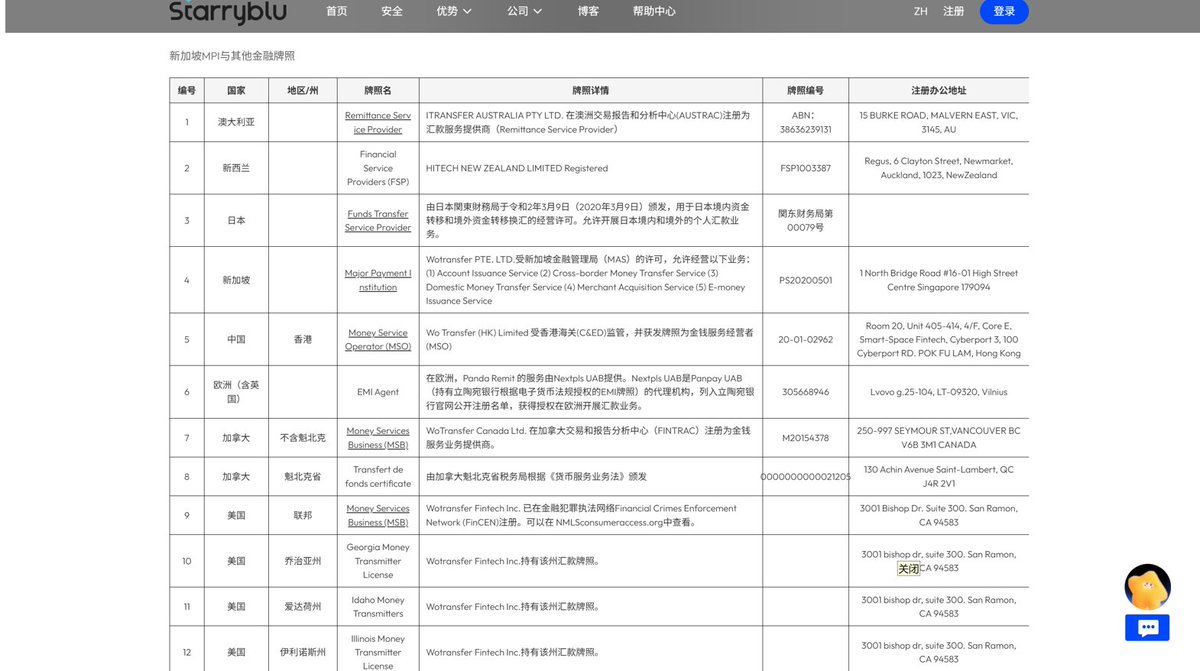The width and height of the screenshot is (1200, 671).
Task: Click the 乔治亚州 region cell
Action: (x=303, y=561)
